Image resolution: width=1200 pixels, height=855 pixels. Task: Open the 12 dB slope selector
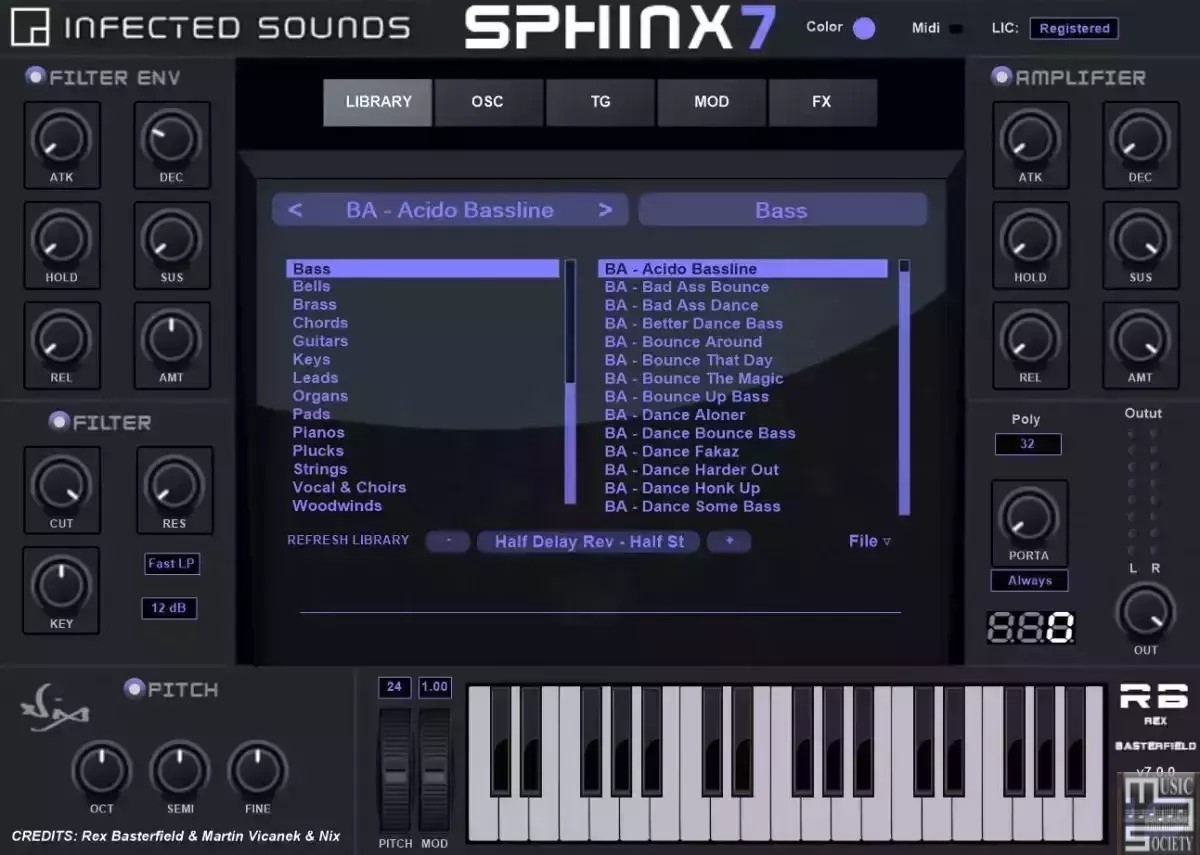point(168,608)
